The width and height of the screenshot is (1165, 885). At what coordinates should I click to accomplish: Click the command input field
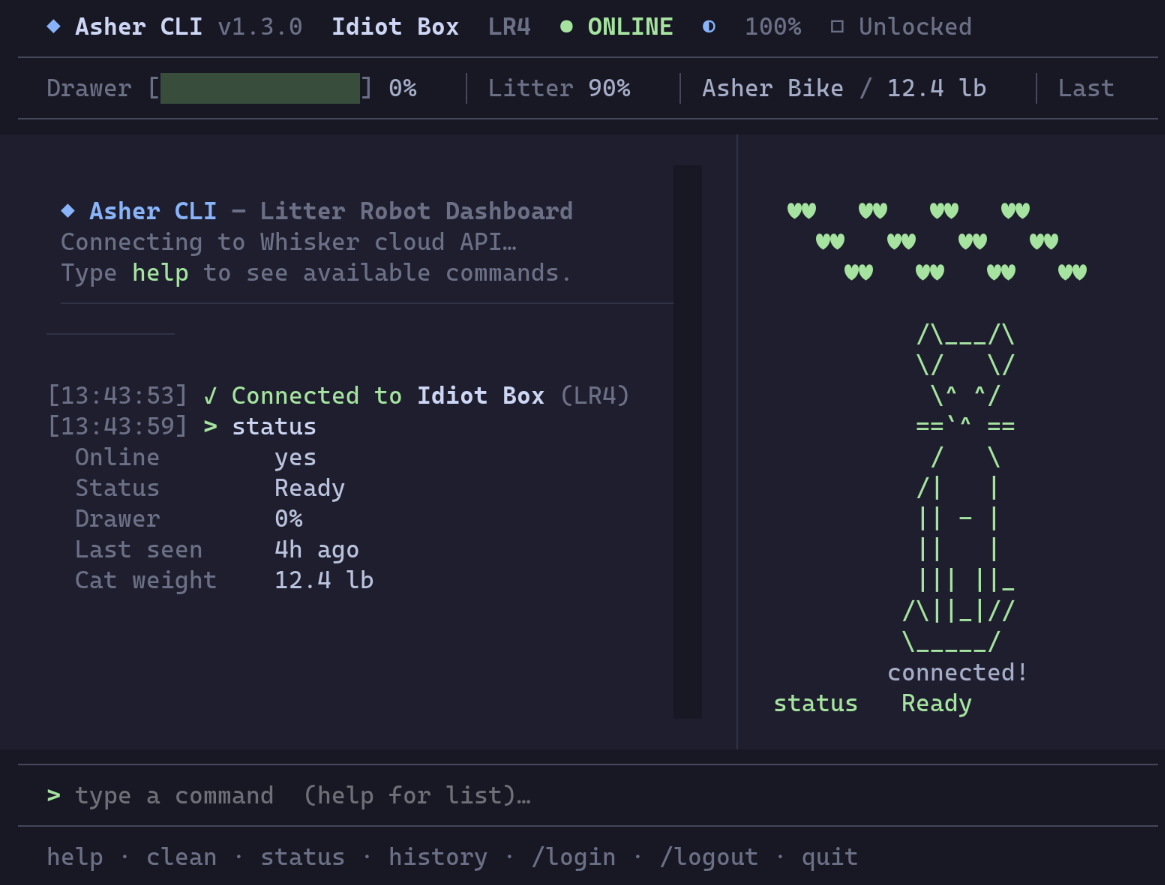tap(587, 795)
